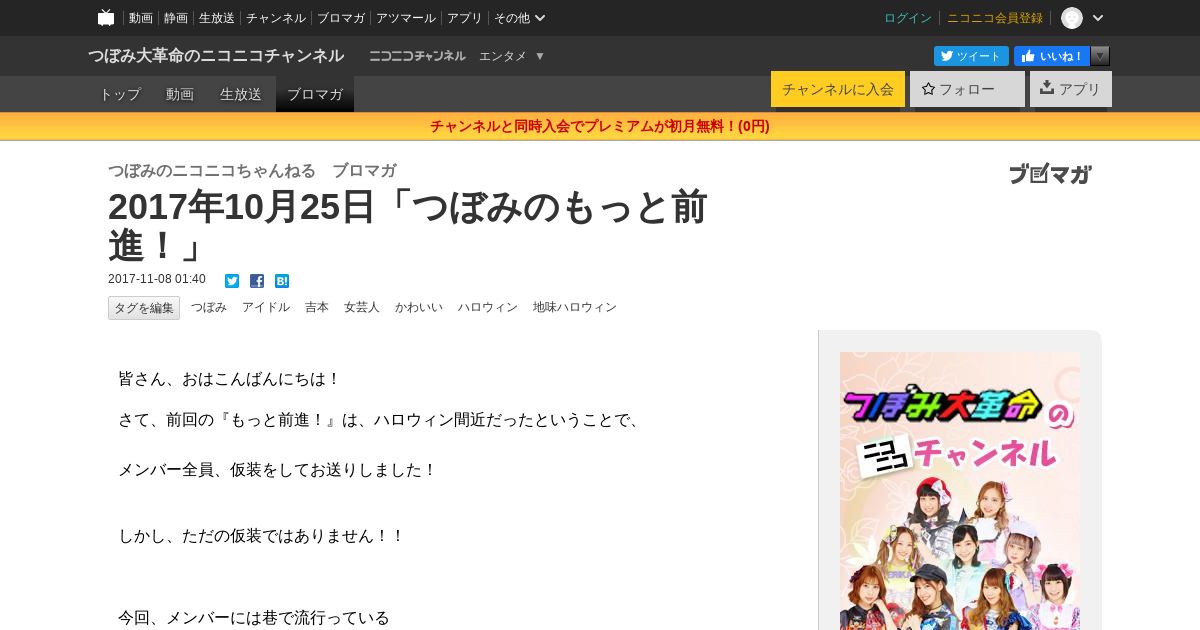Click the ブロマガ logo icon
This screenshot has width=1200, height=630.
[1050, 174]
